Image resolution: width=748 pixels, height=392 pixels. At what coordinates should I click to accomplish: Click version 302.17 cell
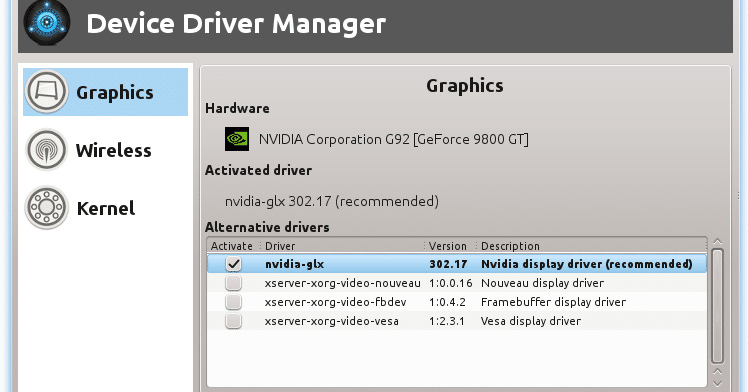(x=448, y=264)
